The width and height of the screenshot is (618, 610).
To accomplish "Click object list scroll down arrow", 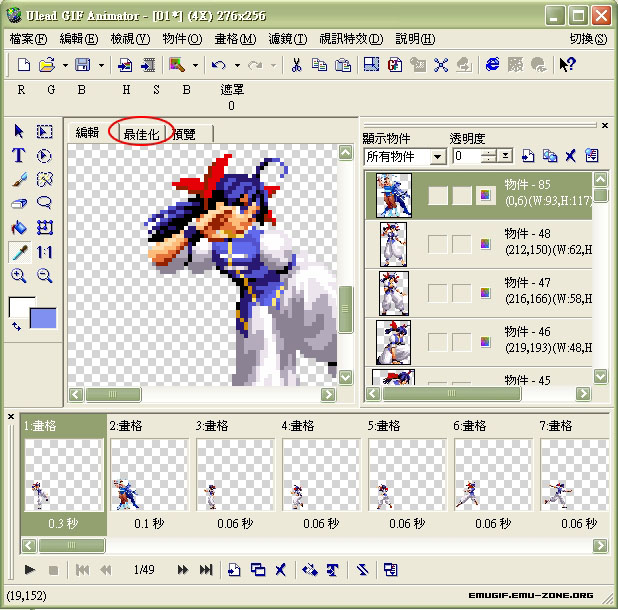I will pyautogui.click(x=601, y=376).
